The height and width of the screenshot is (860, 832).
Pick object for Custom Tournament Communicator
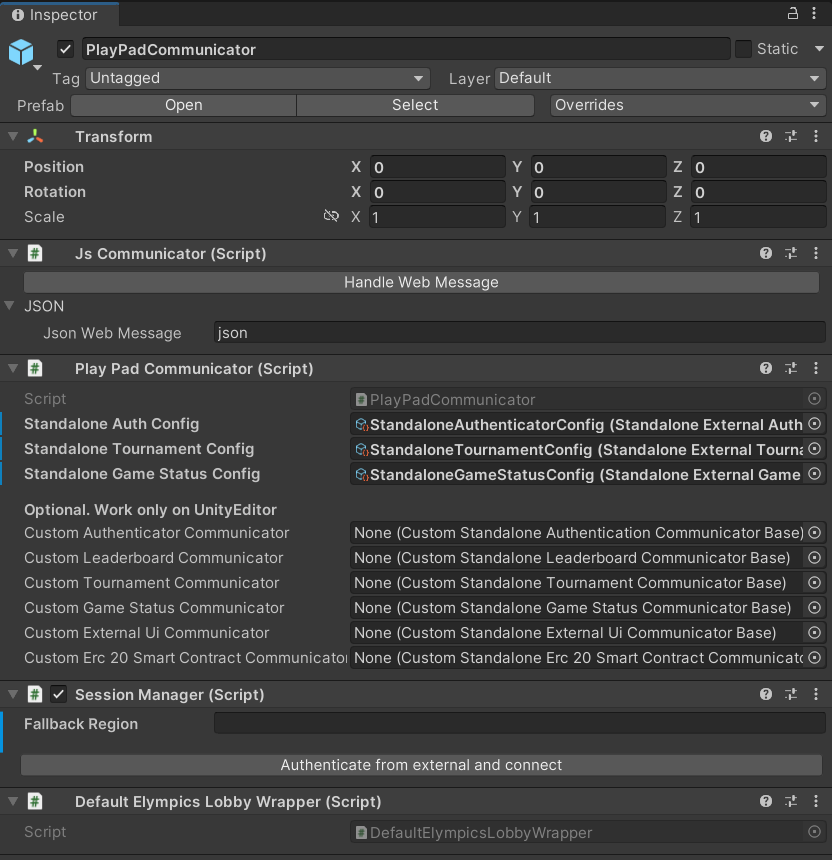point(814,582)
